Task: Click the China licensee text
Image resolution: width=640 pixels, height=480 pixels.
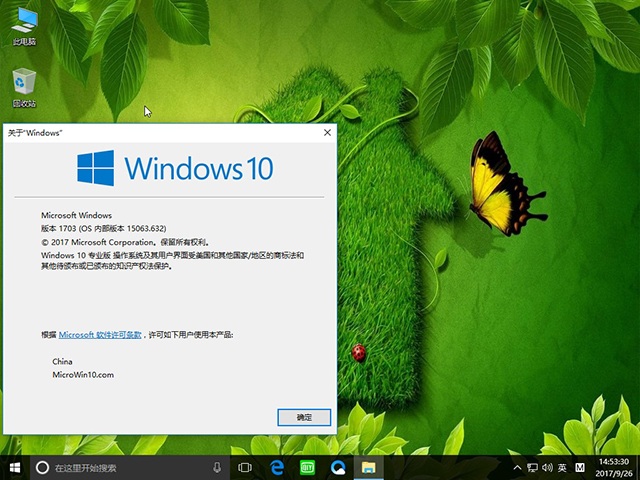Action: (x=62, y=362)
